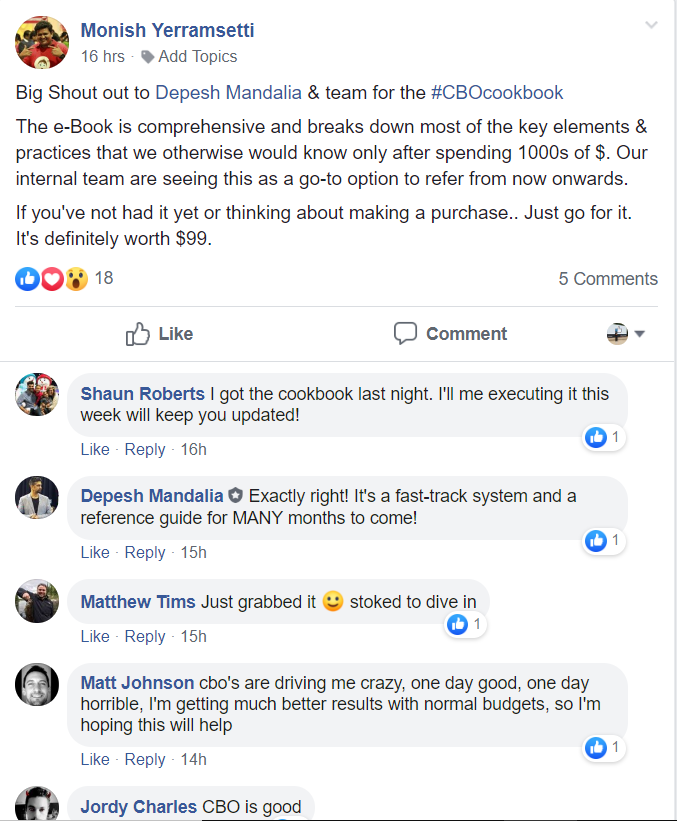The width and height of the screenshot is (677, 821).
Task: Open the #CBOcookbook hashtag link
Action: [497, 93]
